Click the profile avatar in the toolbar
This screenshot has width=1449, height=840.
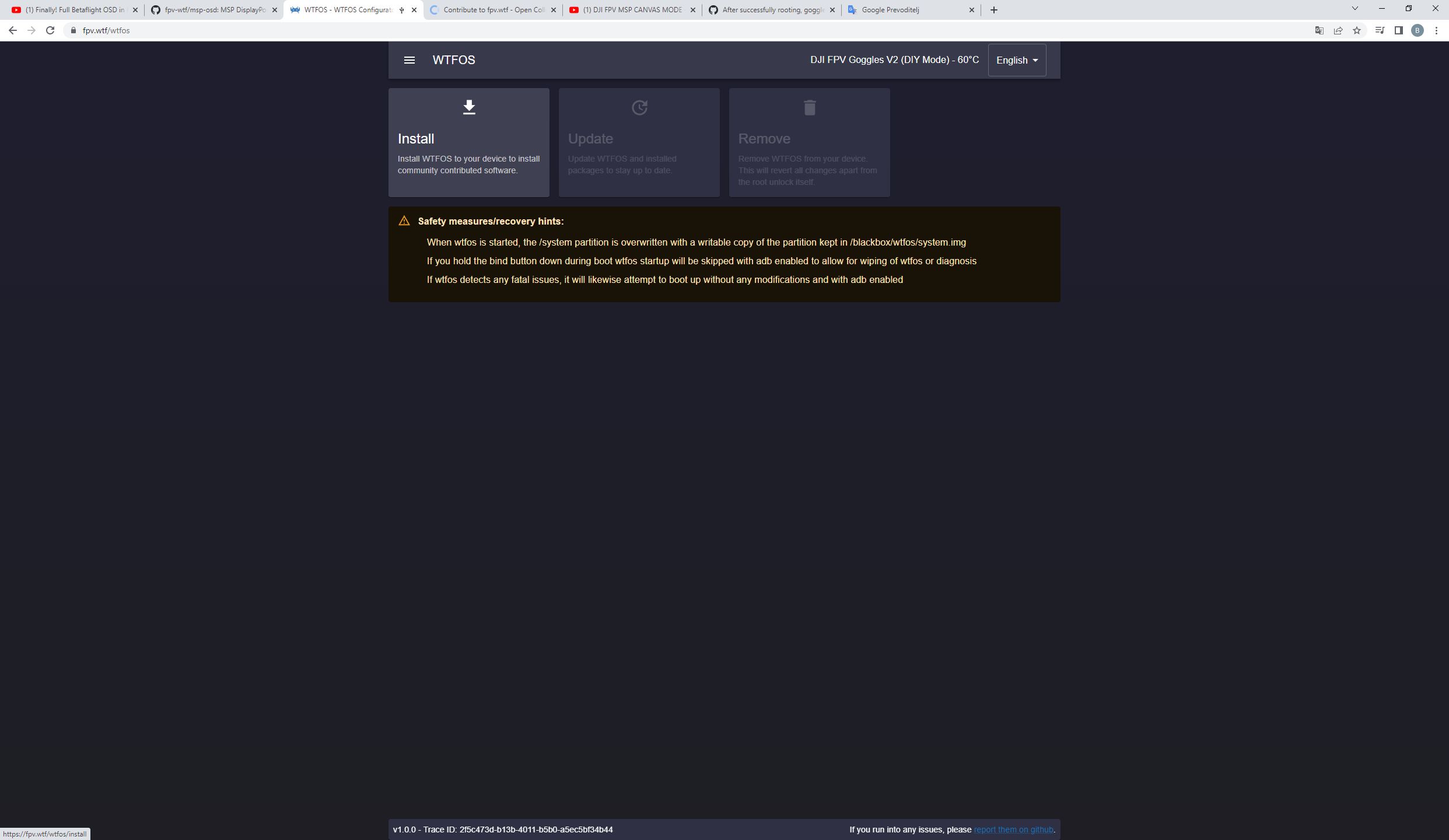click(1419, 30)
